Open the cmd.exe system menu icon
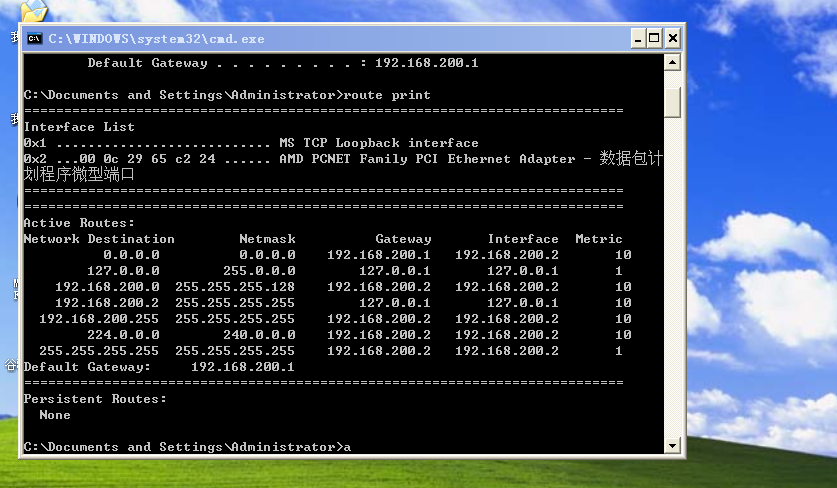Screen dimensions: 837x488 coord(35,38)
